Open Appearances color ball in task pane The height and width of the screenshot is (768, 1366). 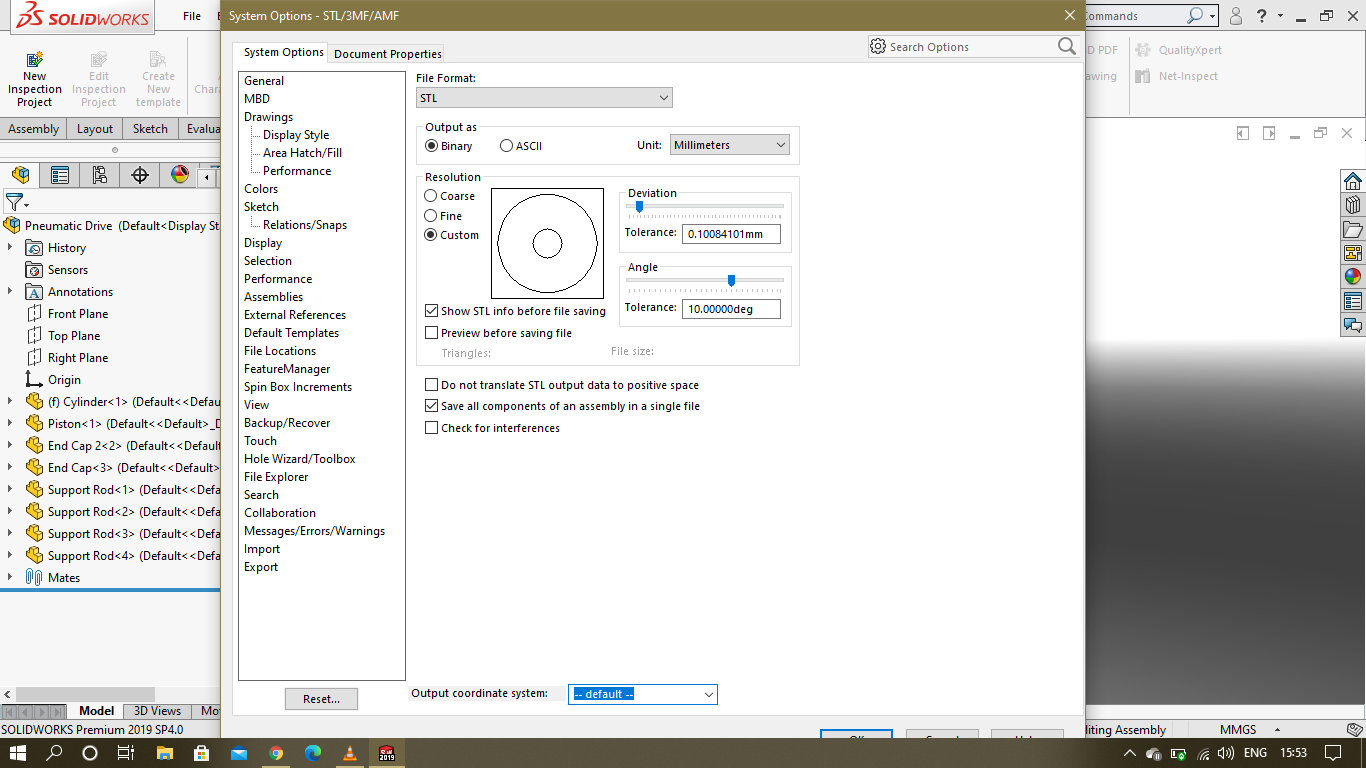coord(1353,277)
